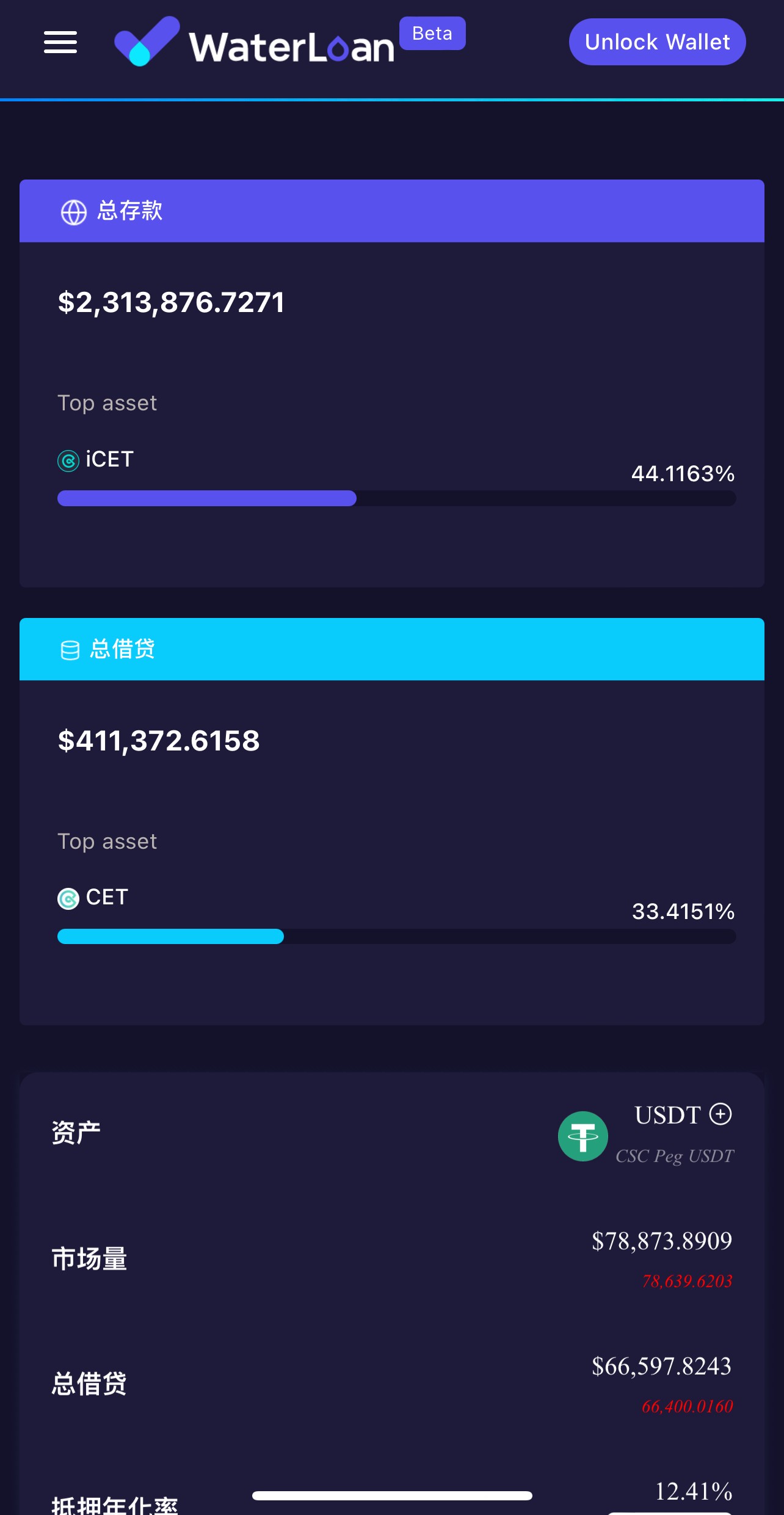Select the 总存款 header tab
Screen dimensions: 784x1515
tap(392, 211)
